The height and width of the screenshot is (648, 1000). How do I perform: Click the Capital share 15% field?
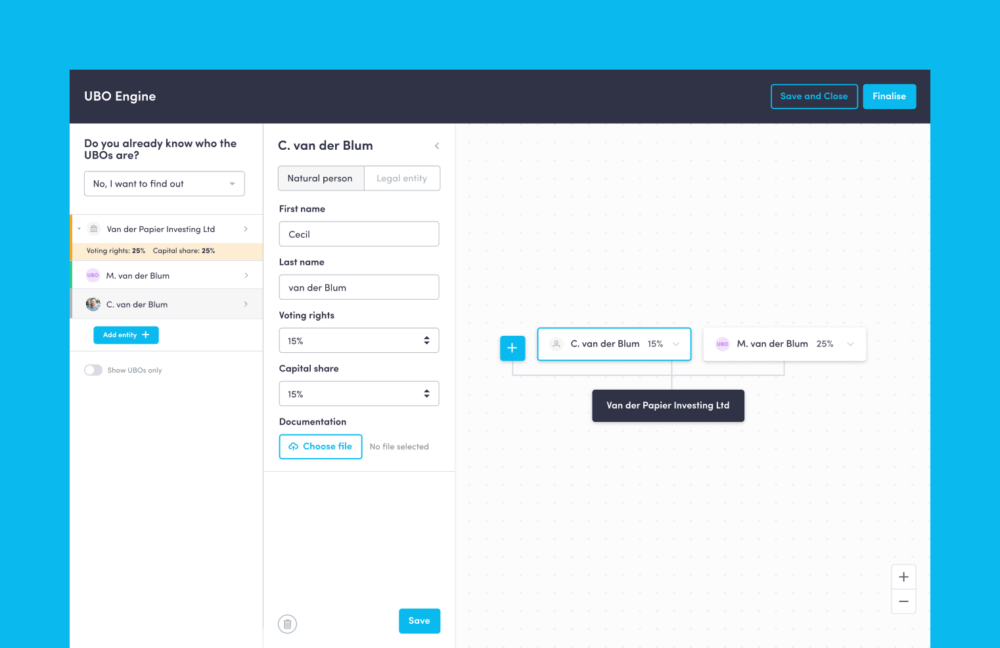click(358, 394)
